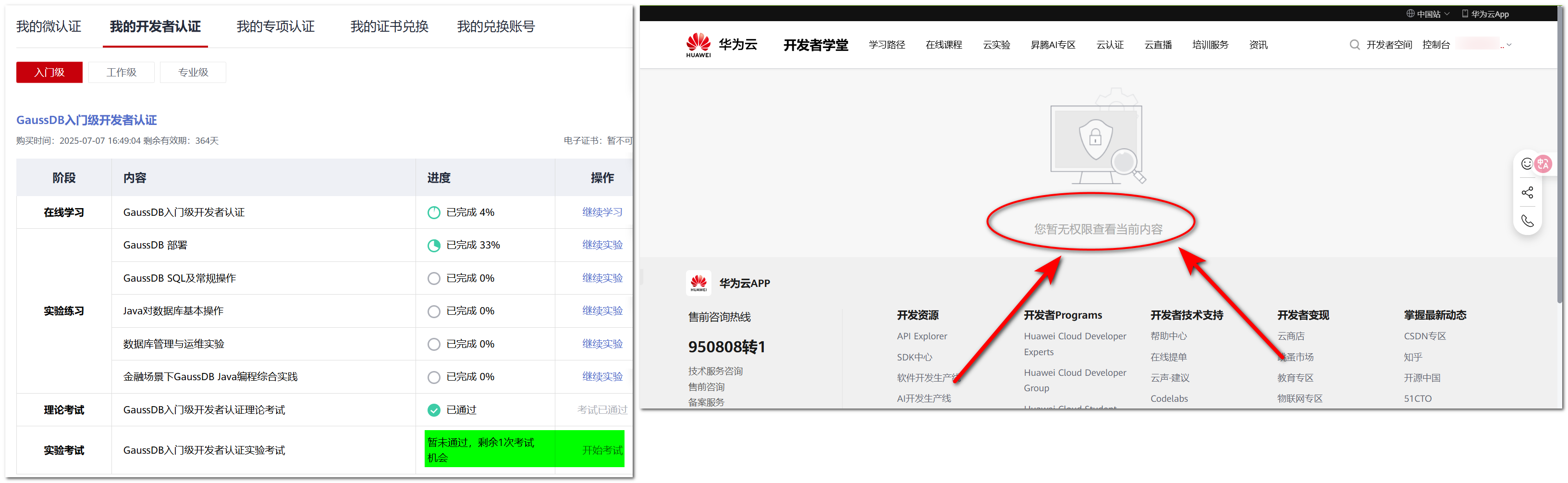Click progress circle for Java对数据库基本操作
Viewport: 1568px width, 483px height.
click(433, 310)
